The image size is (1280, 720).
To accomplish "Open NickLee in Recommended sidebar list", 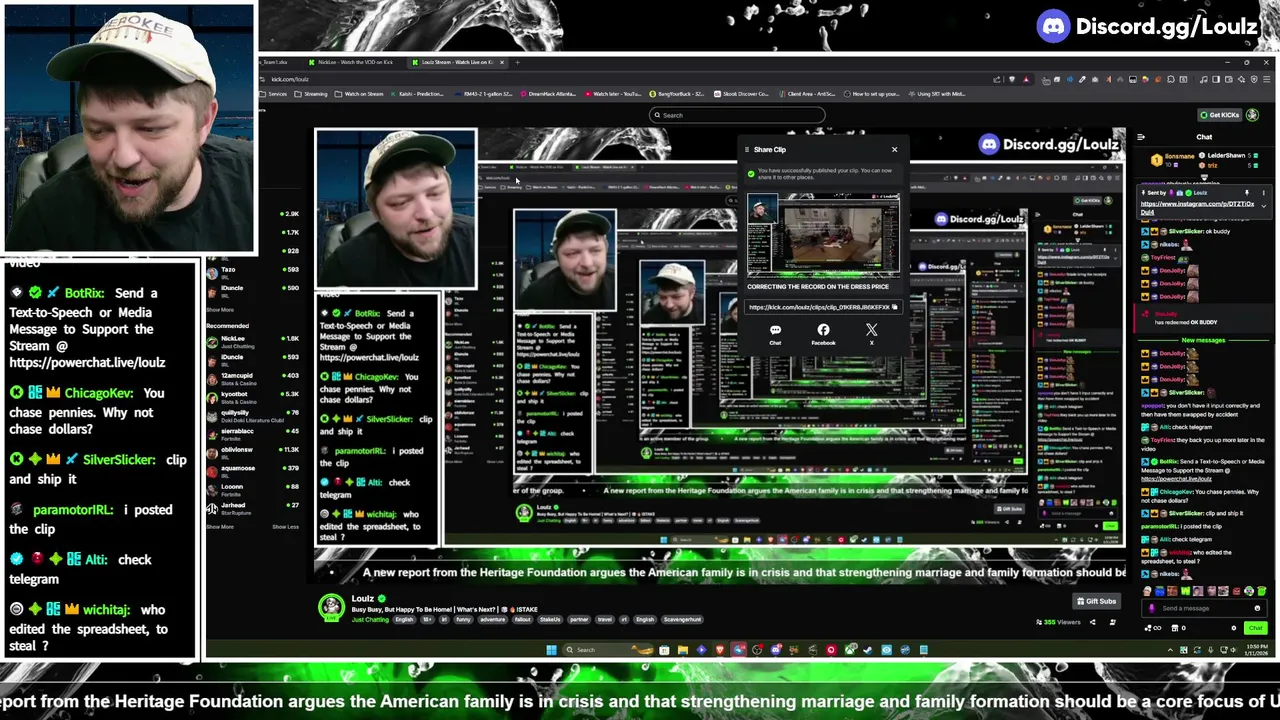I will 252,341.
